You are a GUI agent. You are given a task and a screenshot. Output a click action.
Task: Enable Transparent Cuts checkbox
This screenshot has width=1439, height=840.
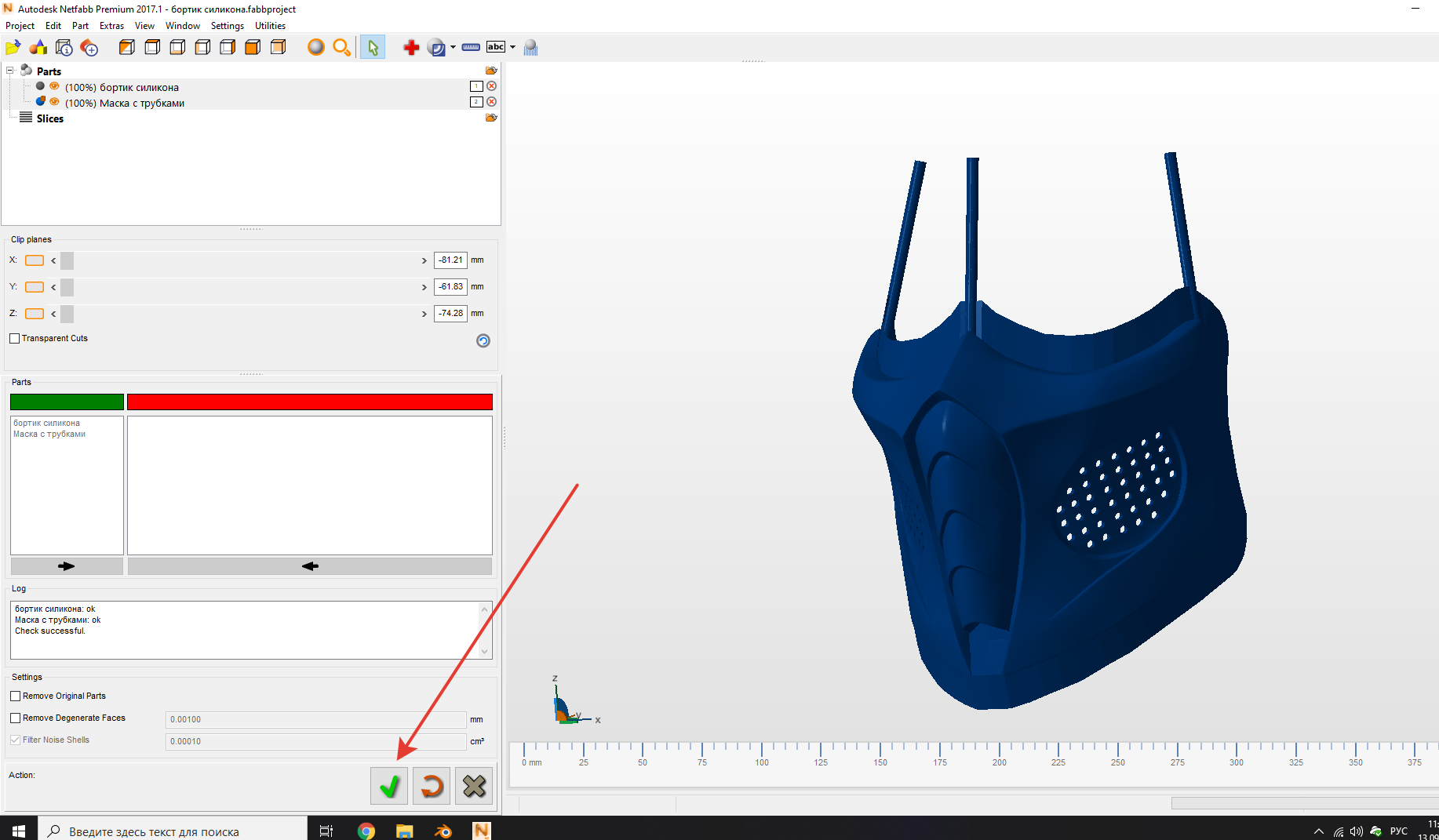[x=14, y=338]
